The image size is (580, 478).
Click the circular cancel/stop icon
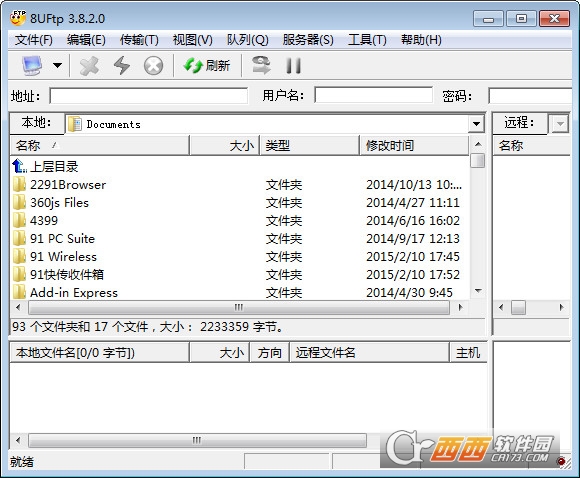(x=153, y=66)
